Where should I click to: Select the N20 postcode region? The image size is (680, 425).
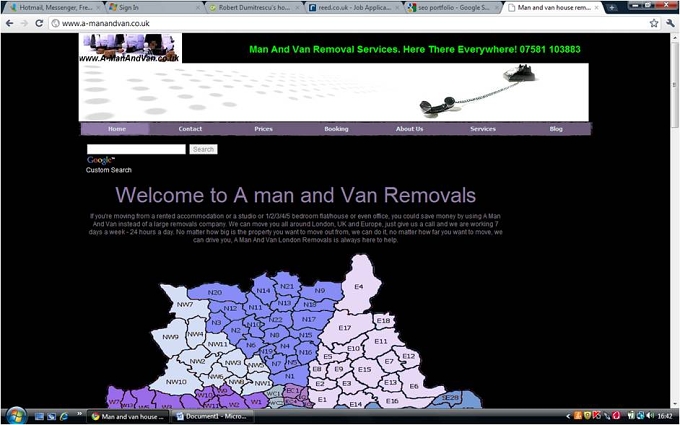click(x=215, y=293)
